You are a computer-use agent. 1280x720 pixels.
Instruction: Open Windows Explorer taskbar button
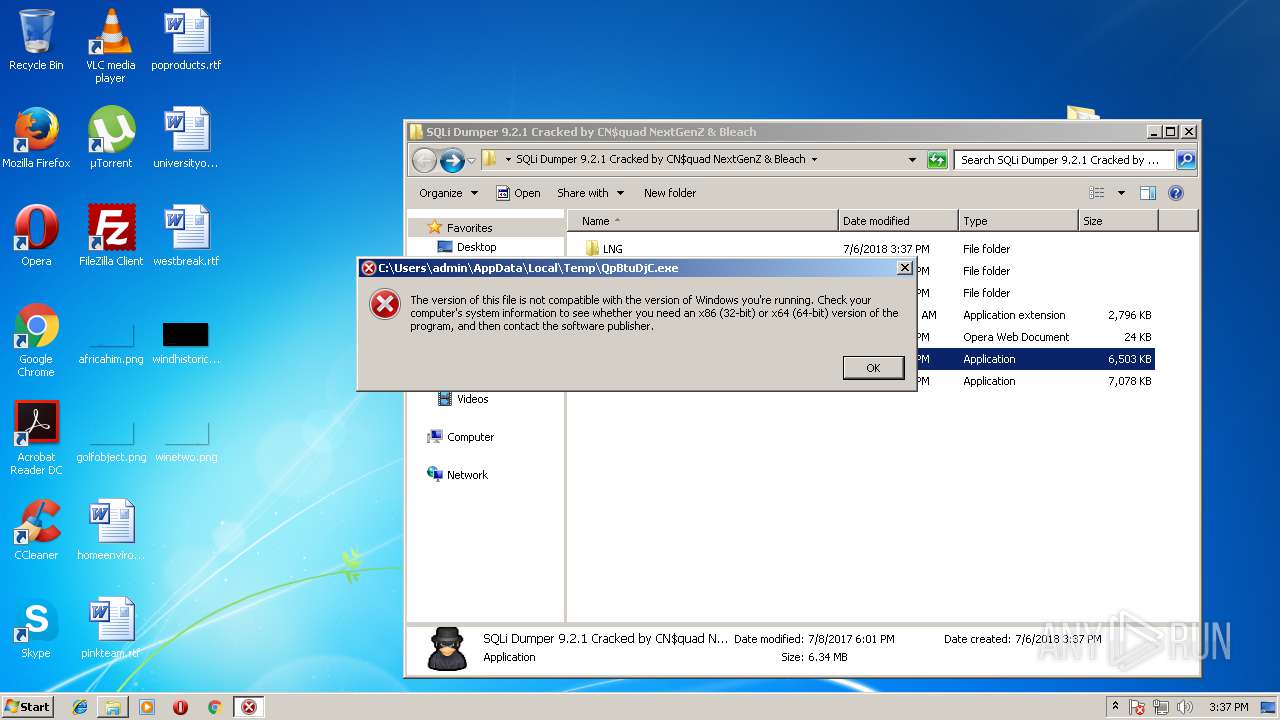pyautogui.click(x=113, y=707)
